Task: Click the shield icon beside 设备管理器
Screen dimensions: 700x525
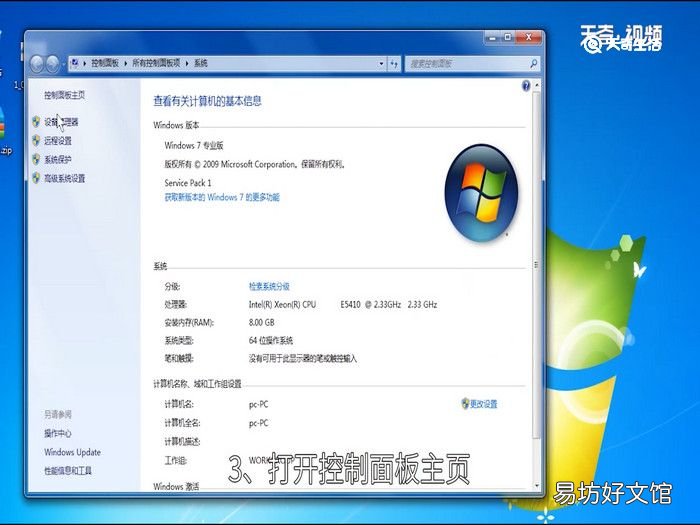Action: click(x=36, y=121)
